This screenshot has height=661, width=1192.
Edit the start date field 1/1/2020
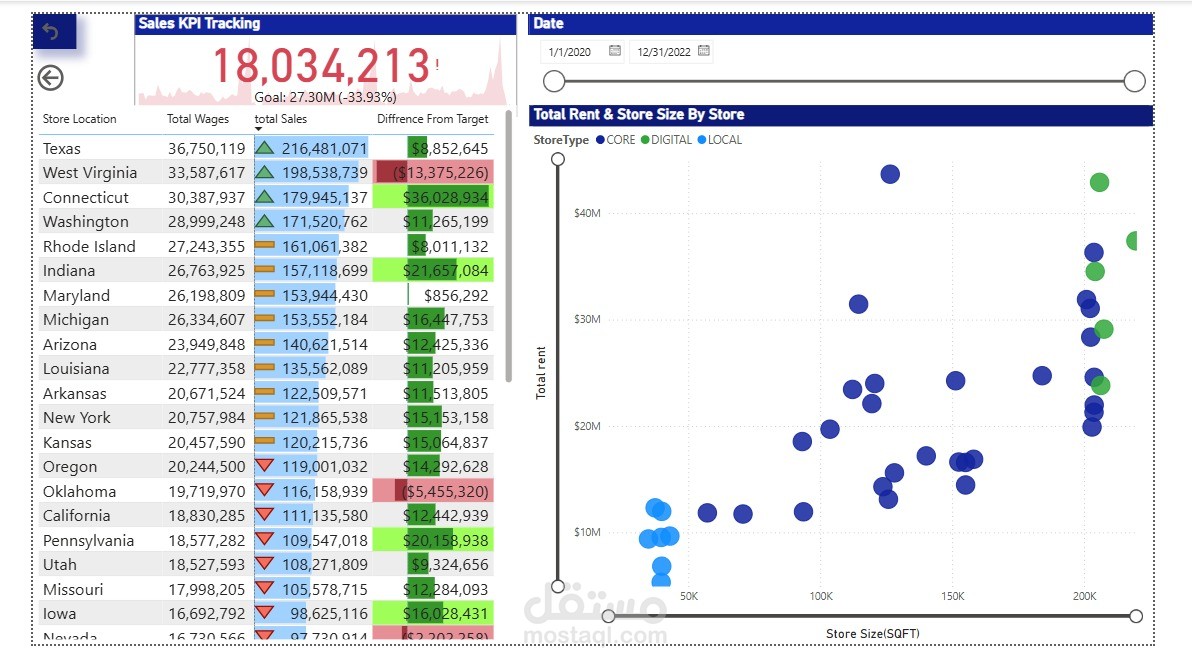coord(569,52)
